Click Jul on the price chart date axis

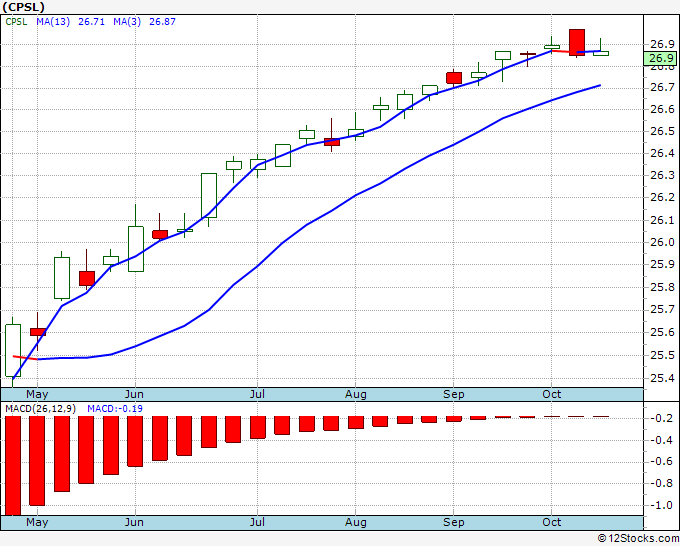258,394
